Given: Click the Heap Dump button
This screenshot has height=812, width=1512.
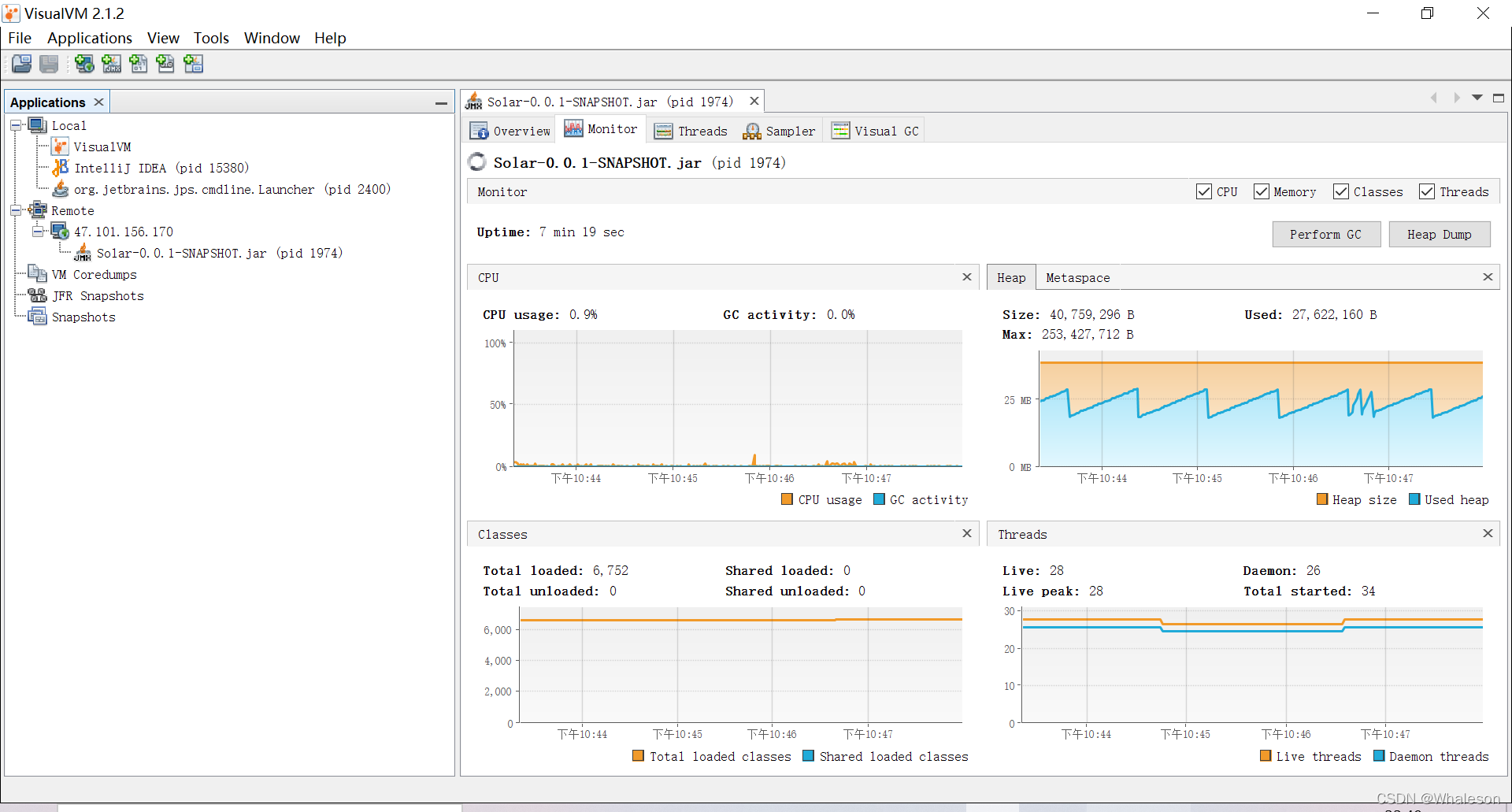Looking at the screenshot, I should pyautogui.click(x=1439, y=234).
